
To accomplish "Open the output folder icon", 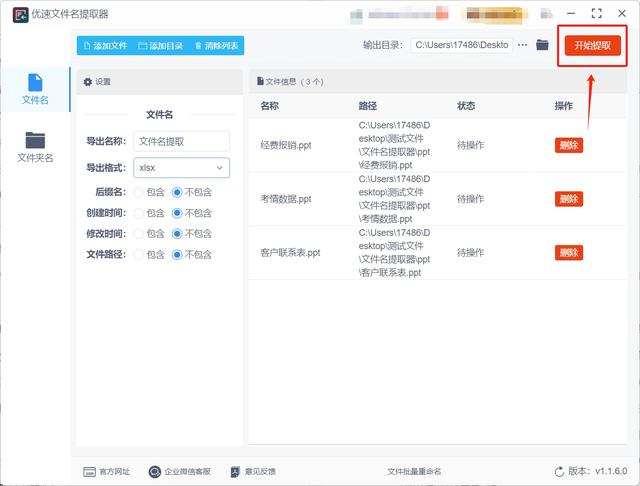I will (542, 44).
